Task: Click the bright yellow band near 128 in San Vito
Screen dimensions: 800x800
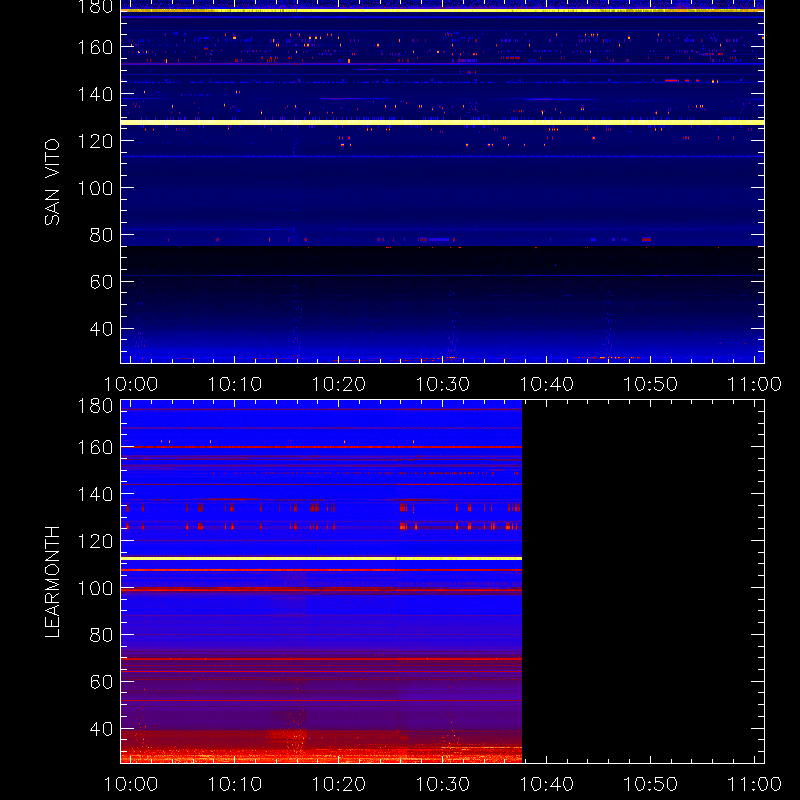Action: pos(442,122)
